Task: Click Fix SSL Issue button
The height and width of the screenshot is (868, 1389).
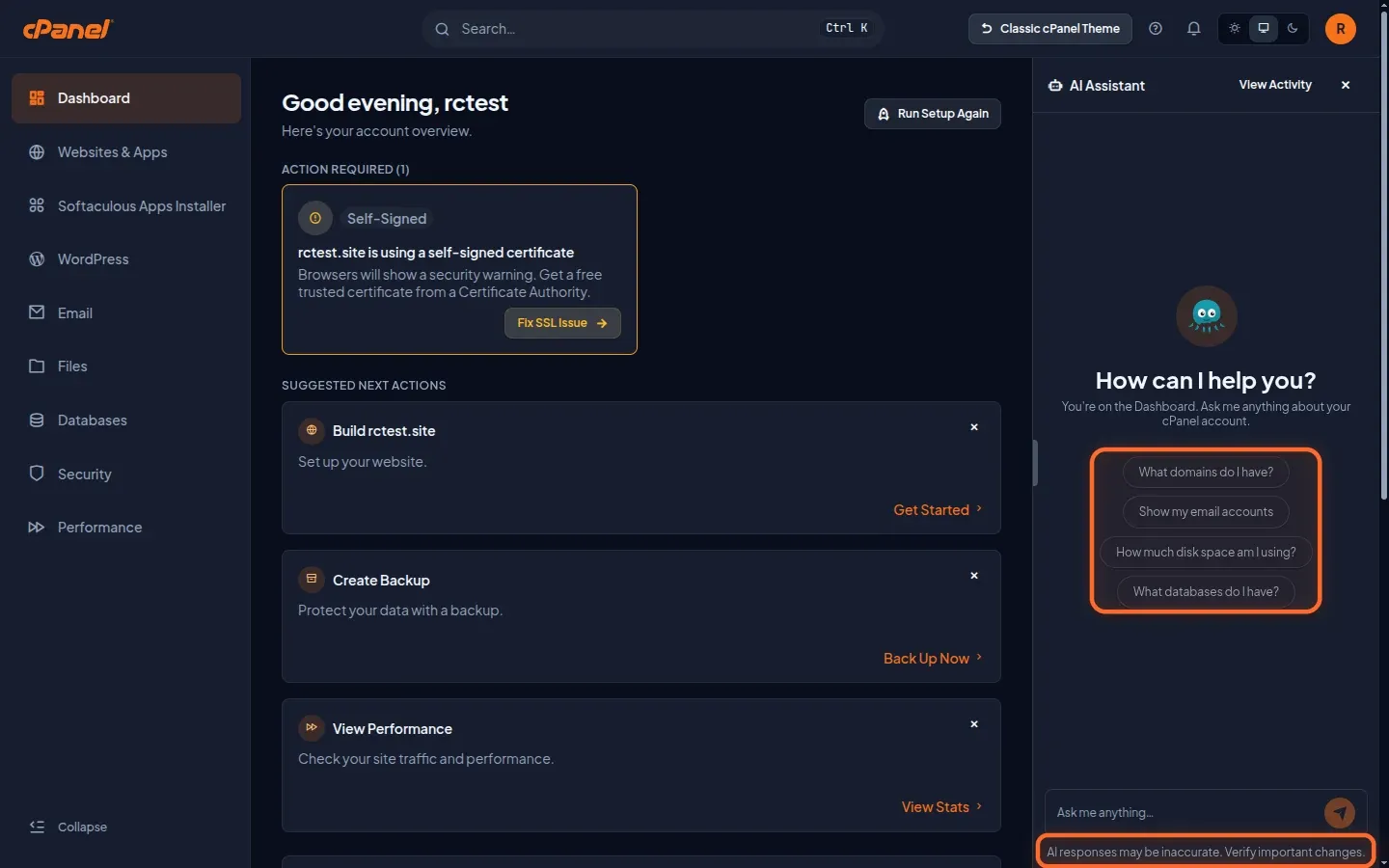Action: (x=562, y=323)
